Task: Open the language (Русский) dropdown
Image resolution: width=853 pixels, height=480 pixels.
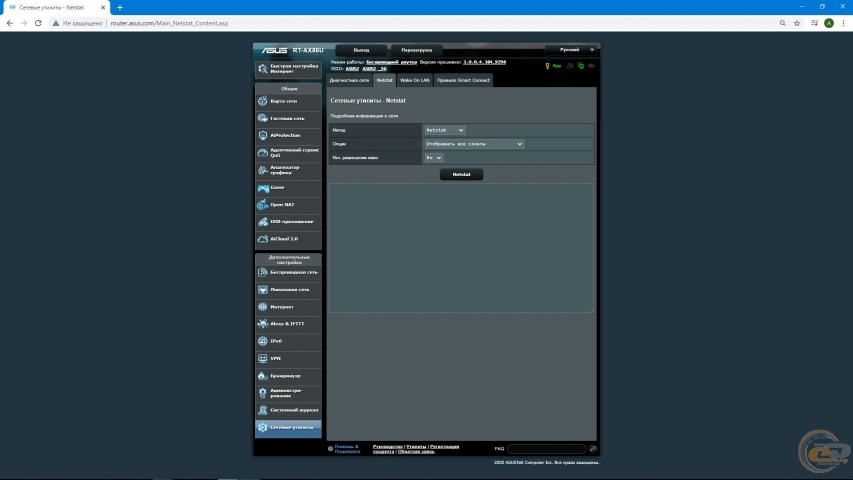Action: point(572,50)
